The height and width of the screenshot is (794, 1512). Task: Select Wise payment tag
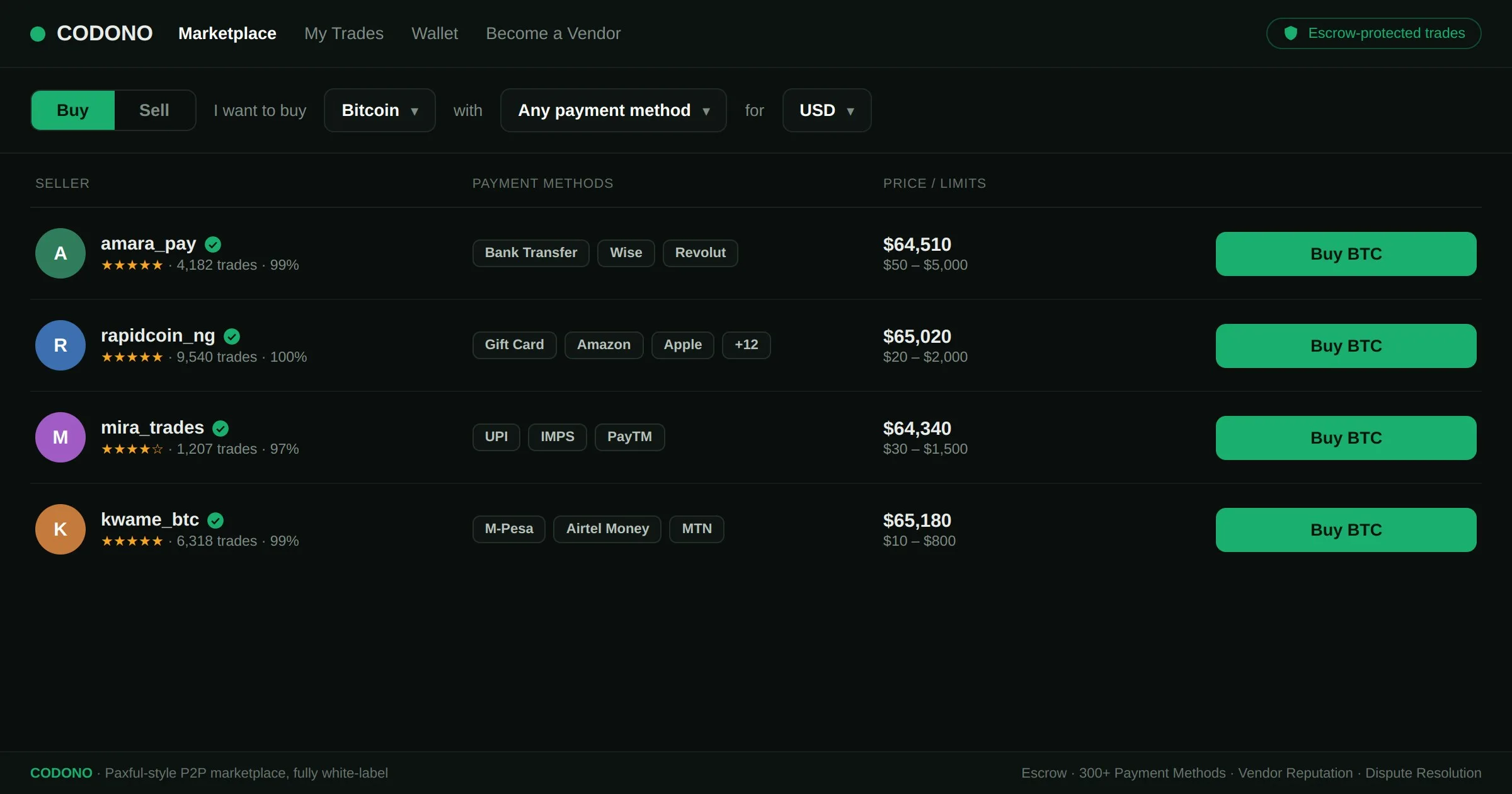point(626,253)
